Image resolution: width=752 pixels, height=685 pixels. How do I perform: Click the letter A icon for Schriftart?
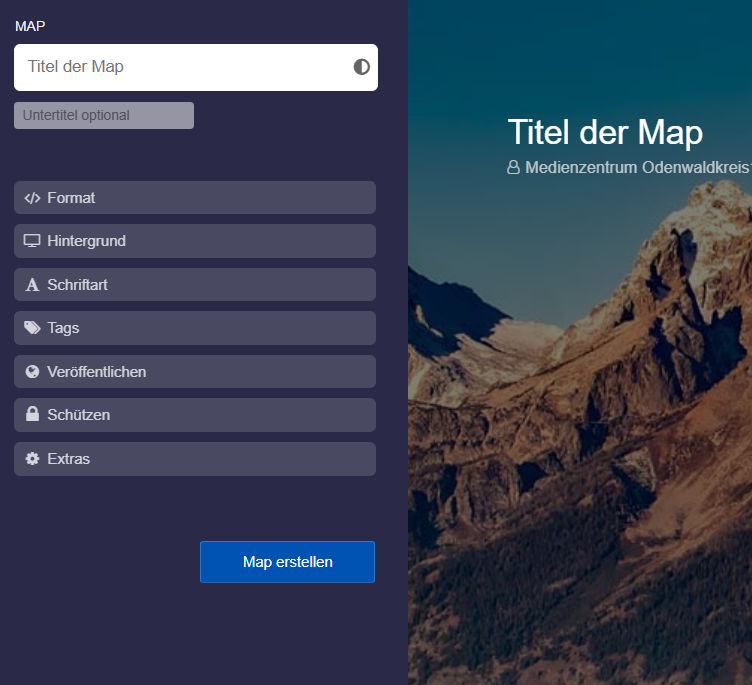pyautogui.click(x=32, y=285)
